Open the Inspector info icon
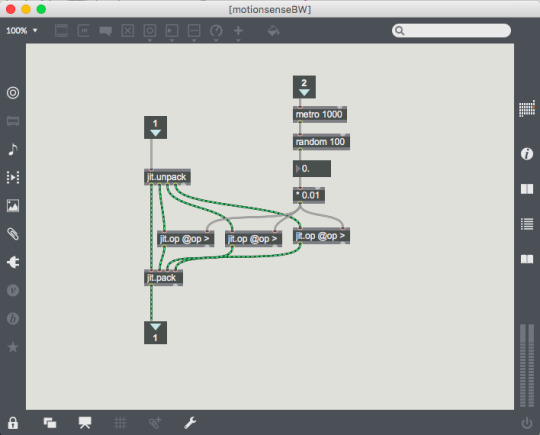 tap(527, 154)
